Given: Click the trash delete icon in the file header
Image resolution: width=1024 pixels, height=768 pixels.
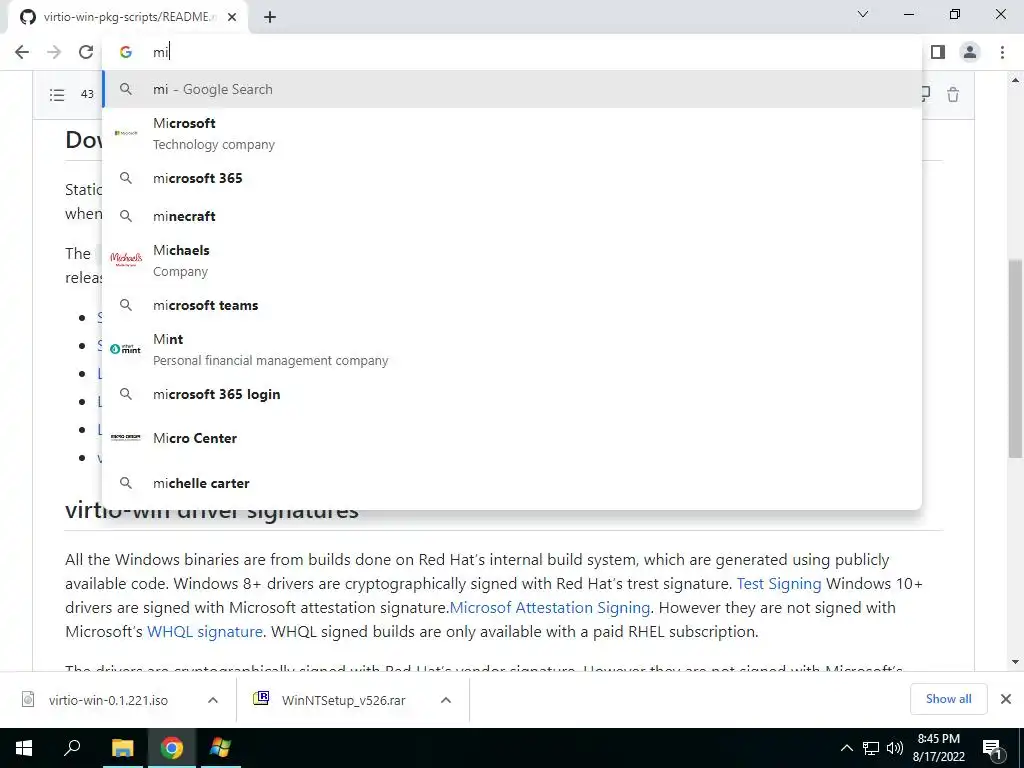Looking at the screenshot, I should [x=953, y=95].
